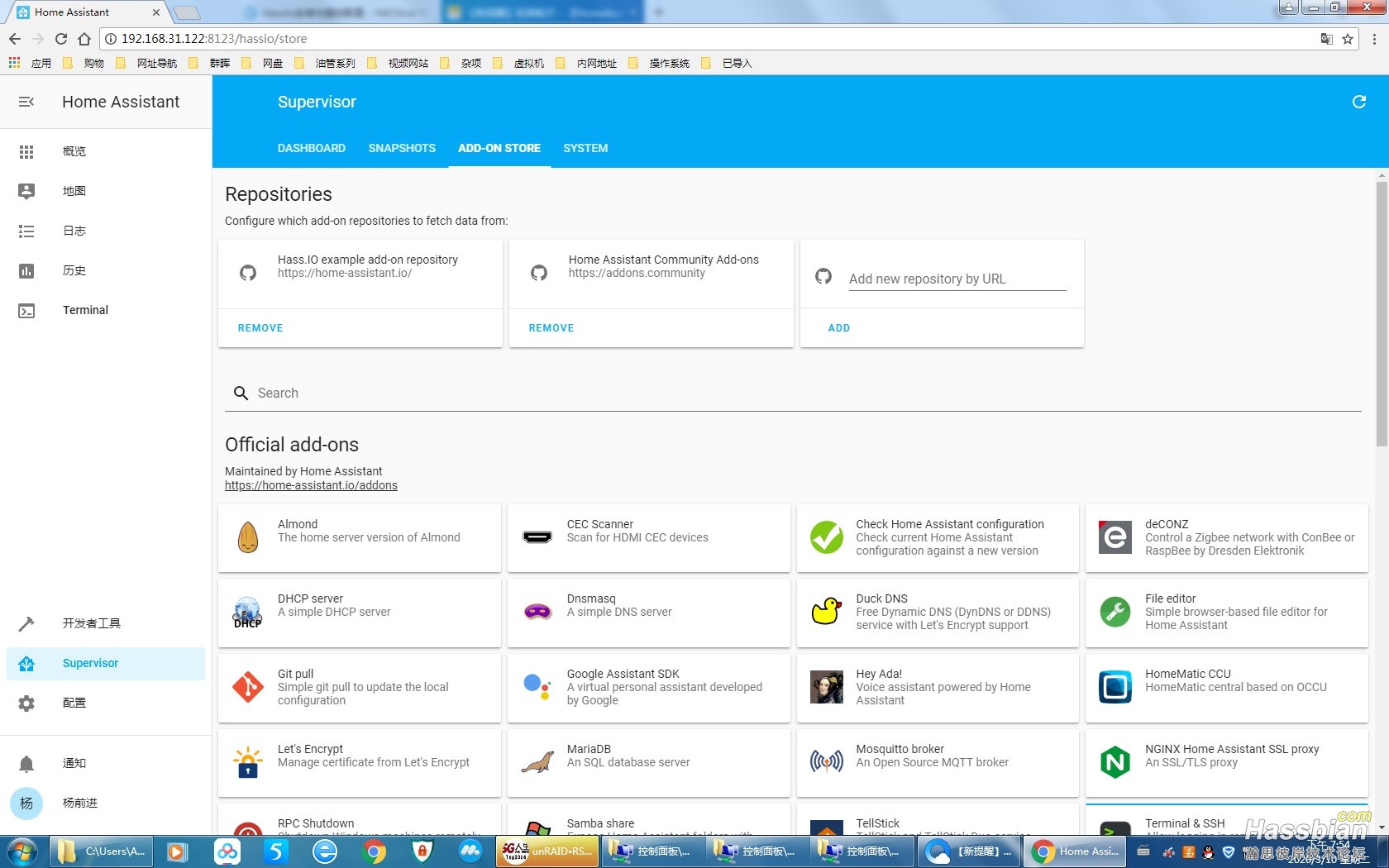The height and width of the screenshot is (868, 1389).
Task: Click the ADD repository button
Action: click(839, 328)
